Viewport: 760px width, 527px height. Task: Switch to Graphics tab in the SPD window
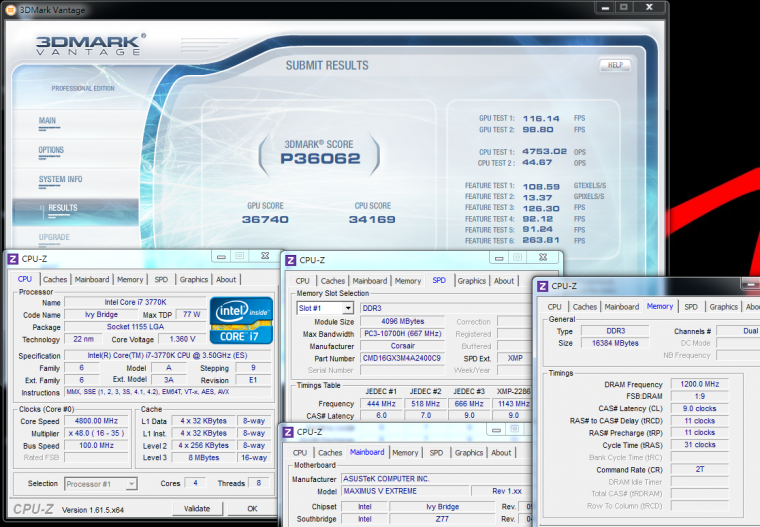(x=471, y=281)
